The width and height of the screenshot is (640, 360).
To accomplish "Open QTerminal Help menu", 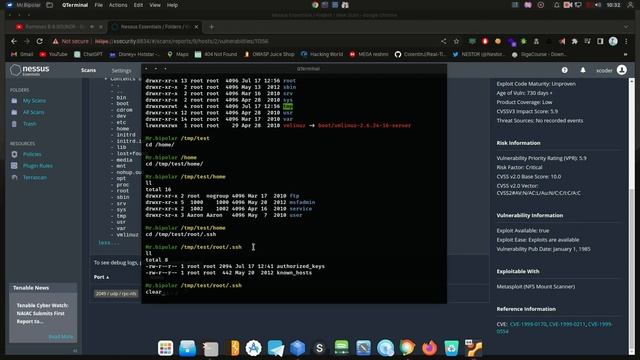I will click(x=172, y=5).
